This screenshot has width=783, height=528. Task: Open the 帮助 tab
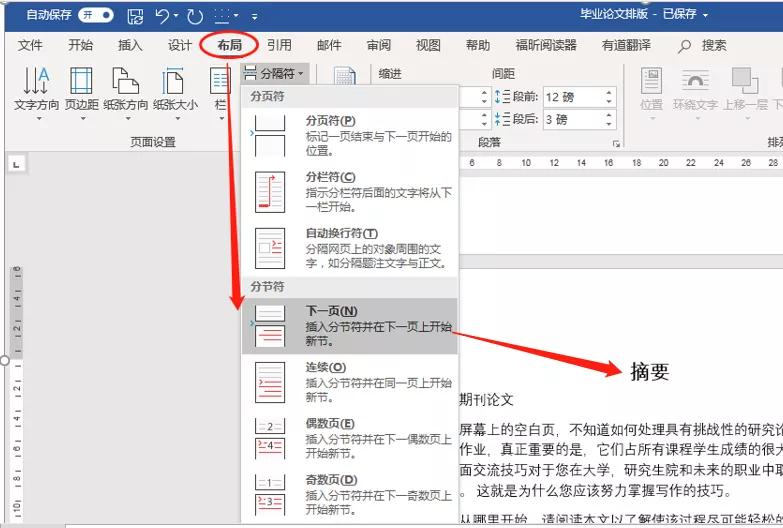point(478,45)
